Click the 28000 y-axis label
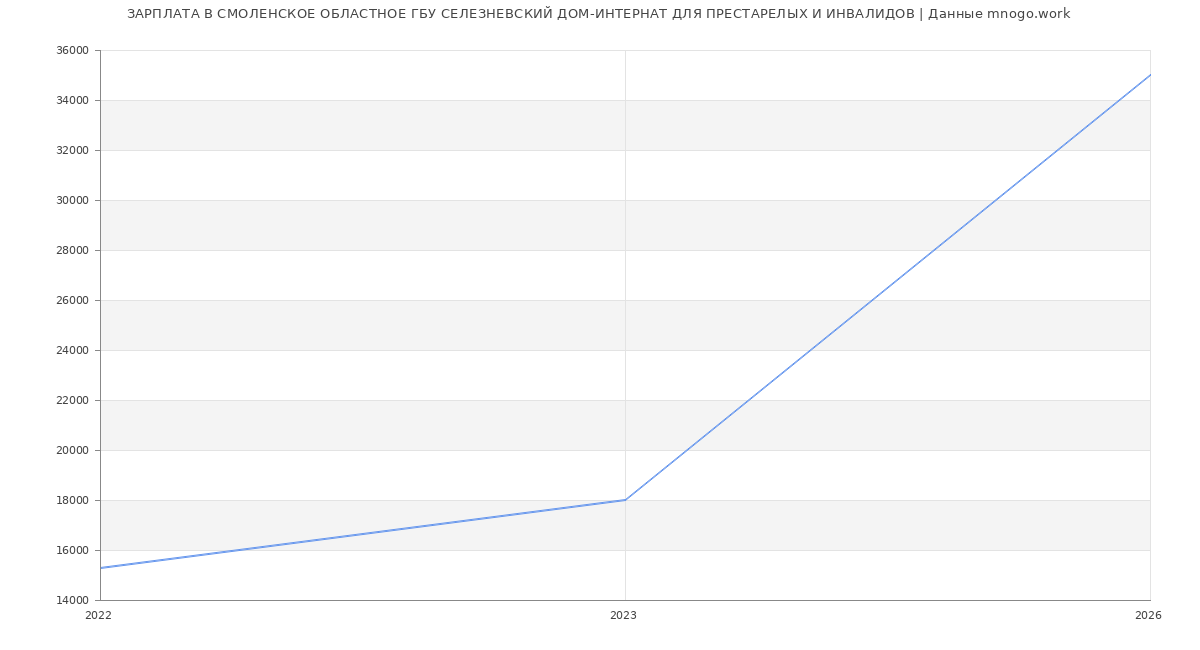Viewport: 1200px width, 650px height. (72, 251)
